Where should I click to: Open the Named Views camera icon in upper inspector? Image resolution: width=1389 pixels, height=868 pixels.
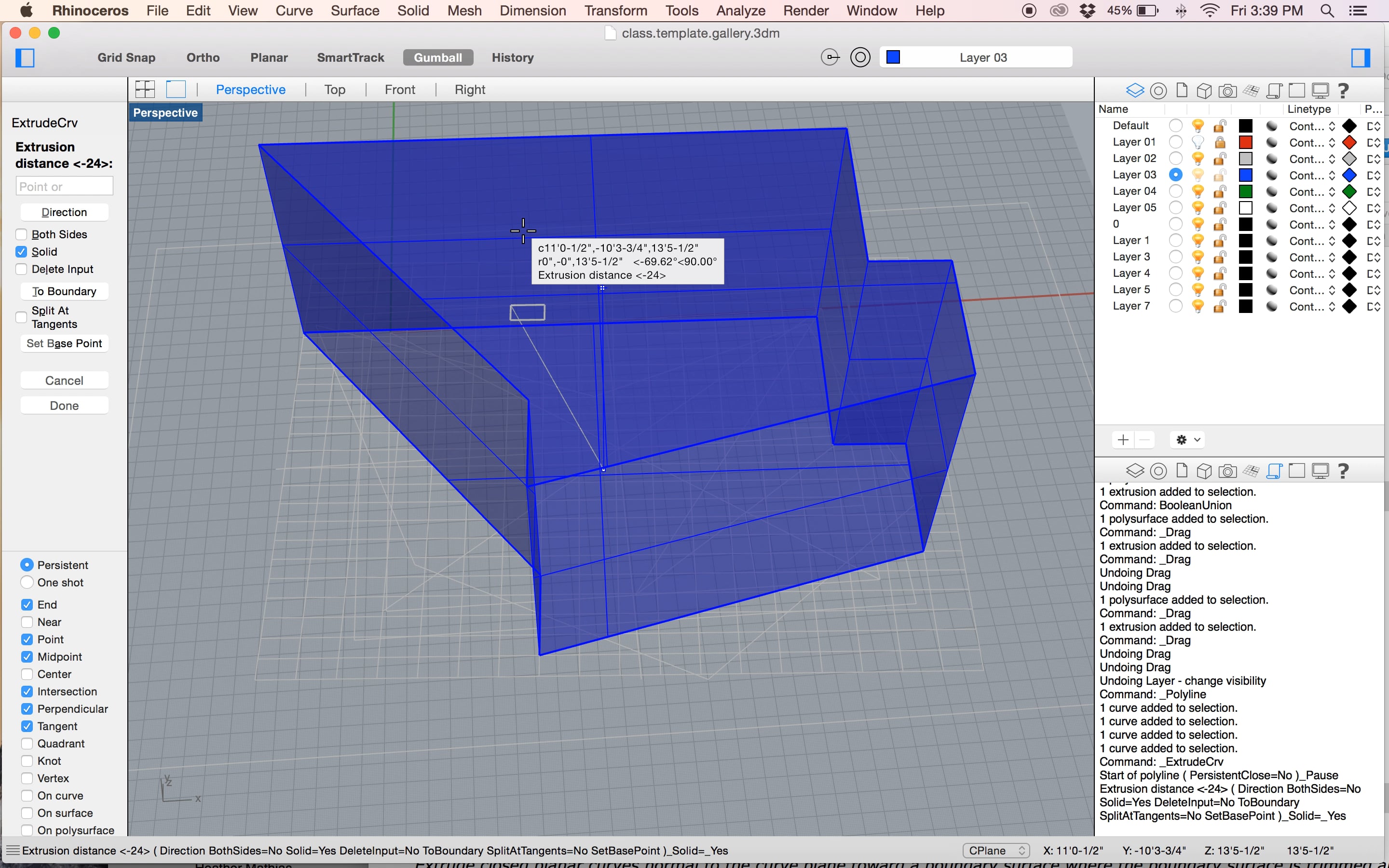click(x=1227, y=91)
